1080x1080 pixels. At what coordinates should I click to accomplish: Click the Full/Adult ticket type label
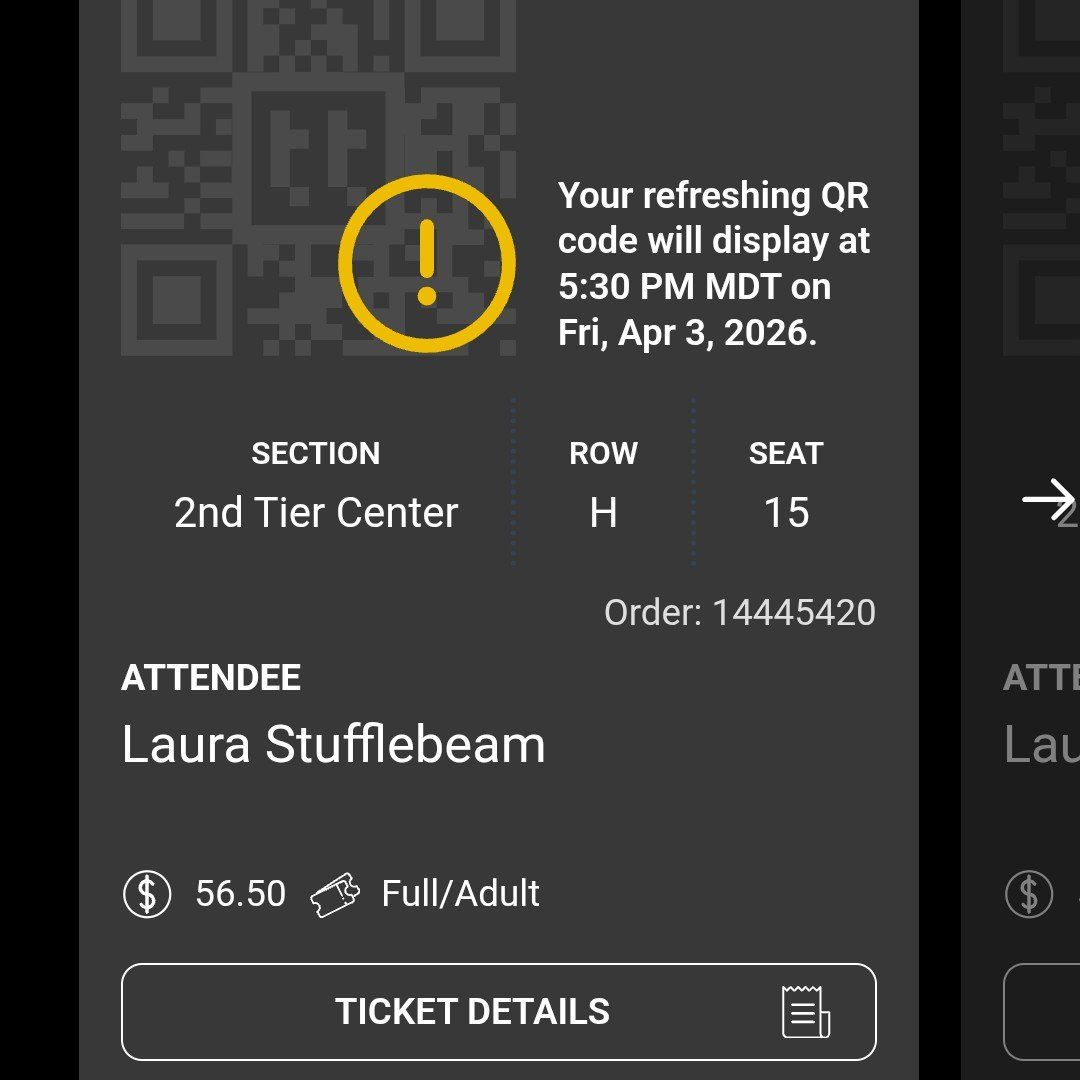click(459, 893)
